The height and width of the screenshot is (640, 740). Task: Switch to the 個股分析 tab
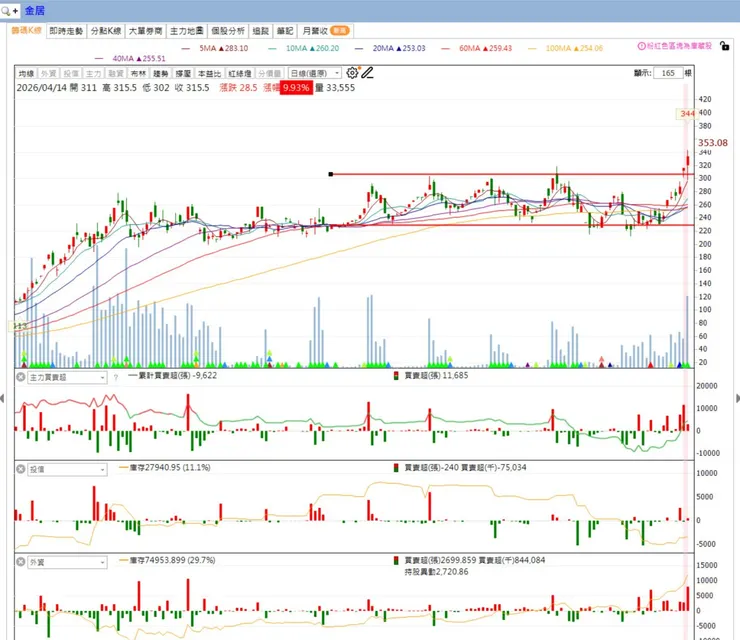click(228, 31)
